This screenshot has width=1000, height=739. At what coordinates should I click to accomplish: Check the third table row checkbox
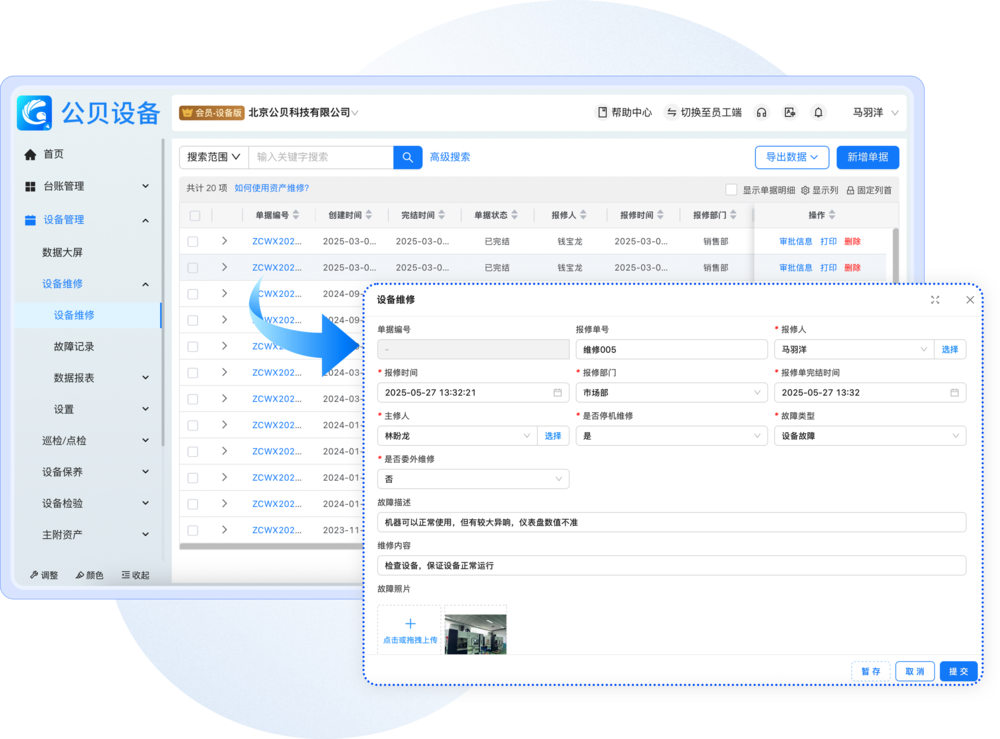193,294
